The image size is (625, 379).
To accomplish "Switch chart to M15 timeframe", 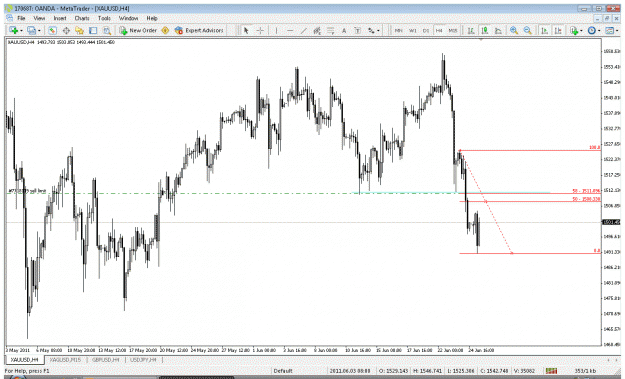I will [453, 30].
